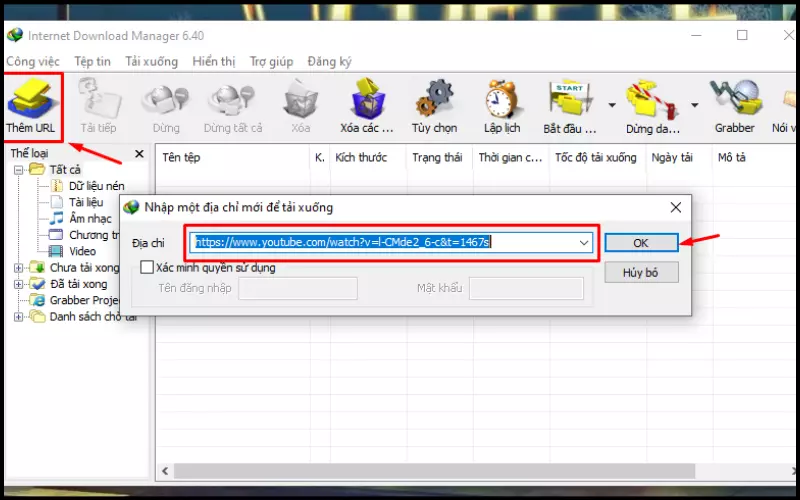Select Âm nhạc category
Viewport: 800px width, 500px height.
(x=90, y=219)
